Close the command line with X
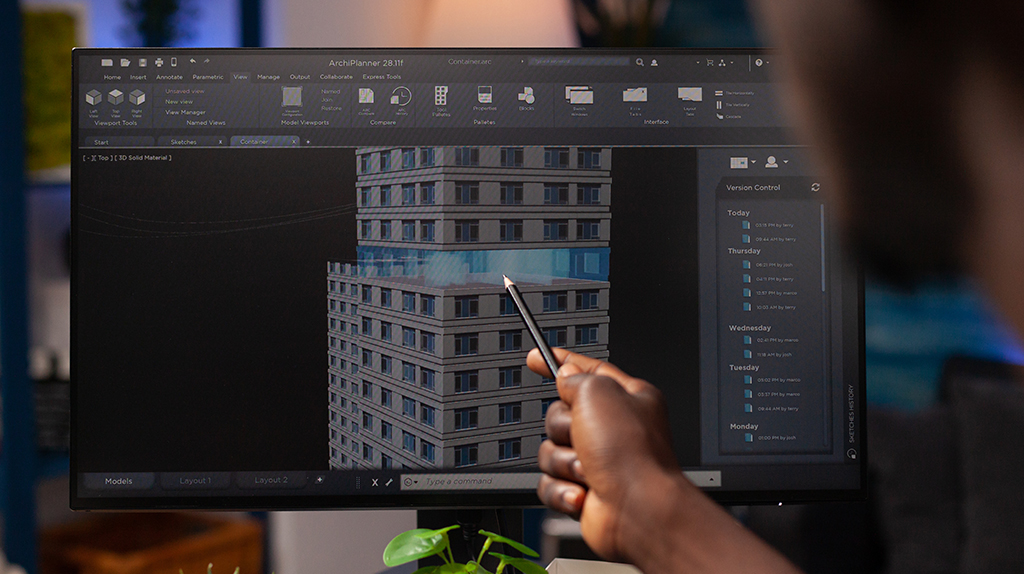 (x=375, y=483)
